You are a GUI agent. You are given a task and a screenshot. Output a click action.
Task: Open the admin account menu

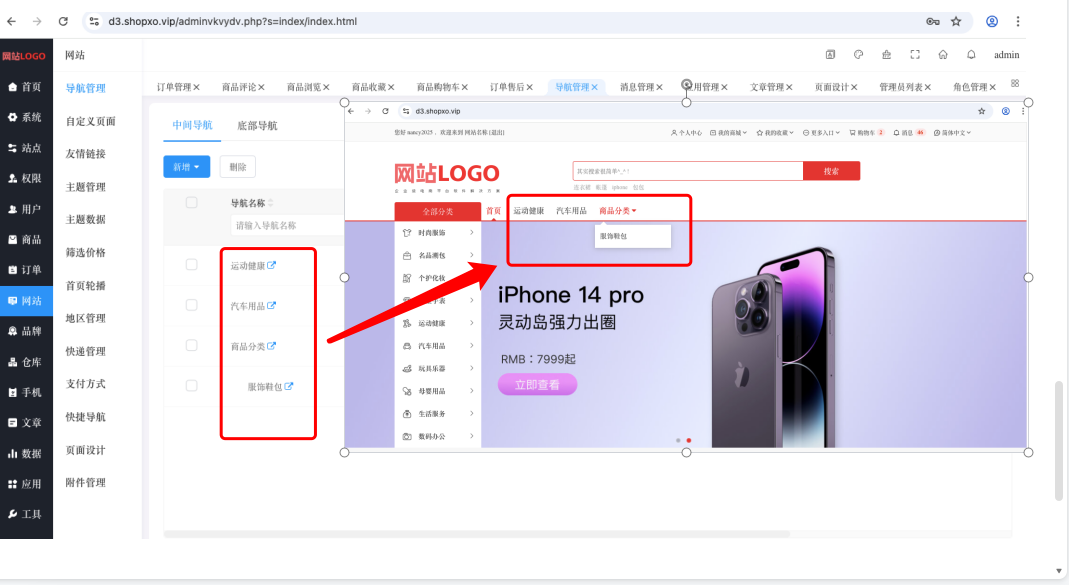1006,55
